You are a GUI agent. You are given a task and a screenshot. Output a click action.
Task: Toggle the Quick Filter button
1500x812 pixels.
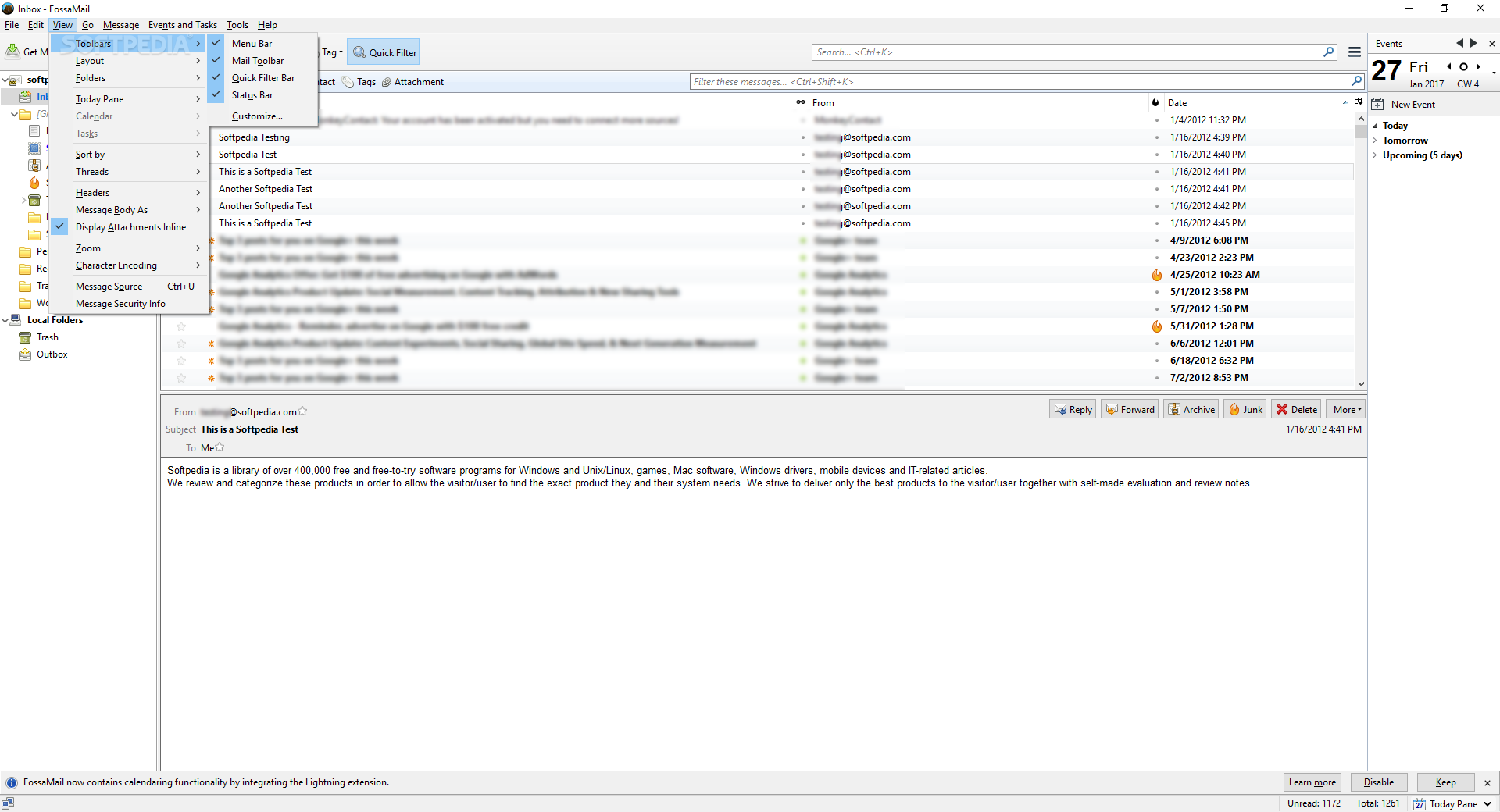click(384, 52)
